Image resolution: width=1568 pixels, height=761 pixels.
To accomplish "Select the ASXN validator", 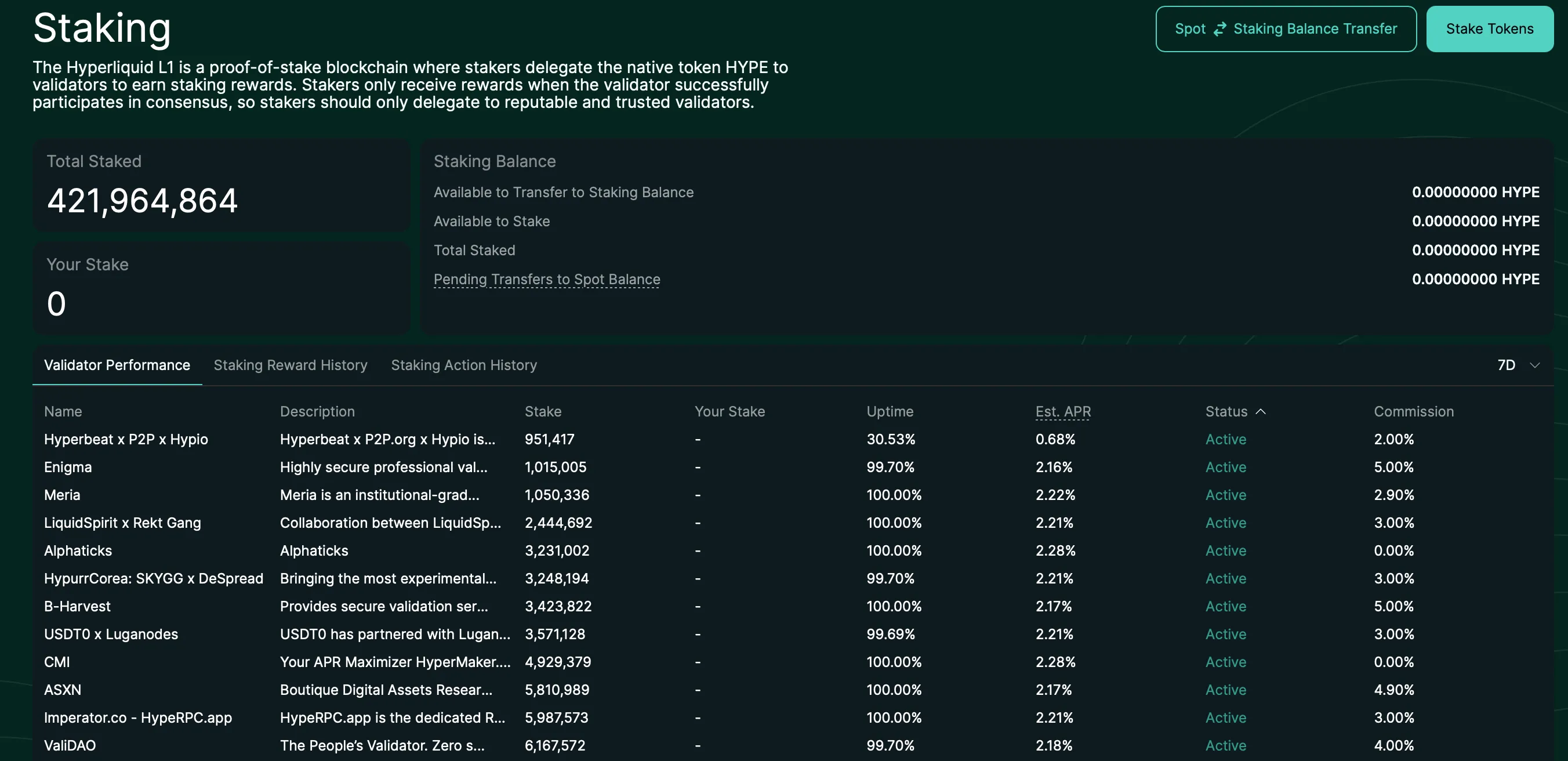I will (x=63, y=690).
